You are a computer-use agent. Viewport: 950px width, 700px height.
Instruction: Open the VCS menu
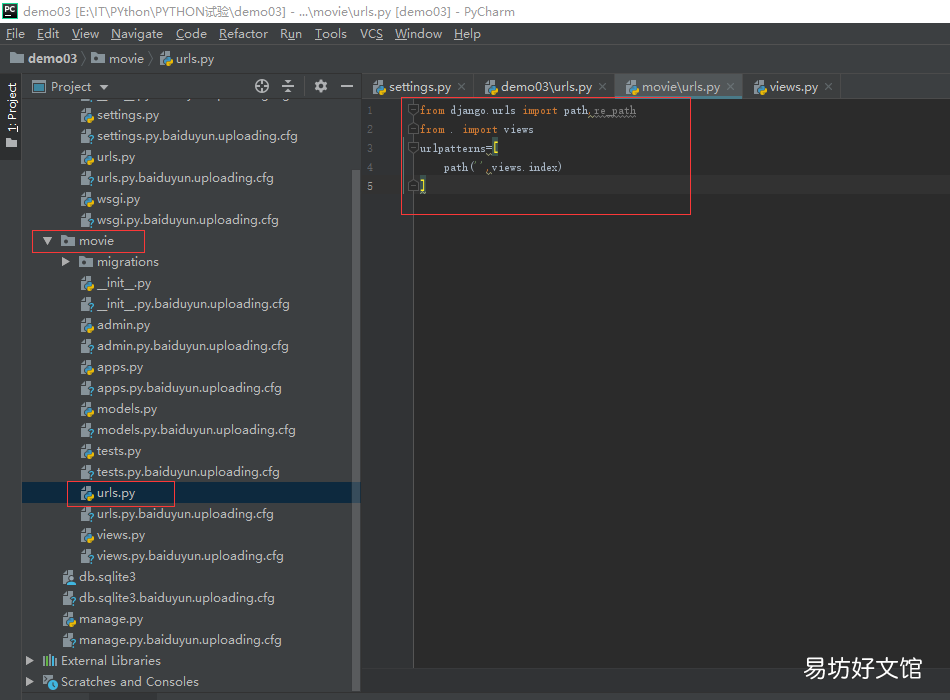click(371, 34)
